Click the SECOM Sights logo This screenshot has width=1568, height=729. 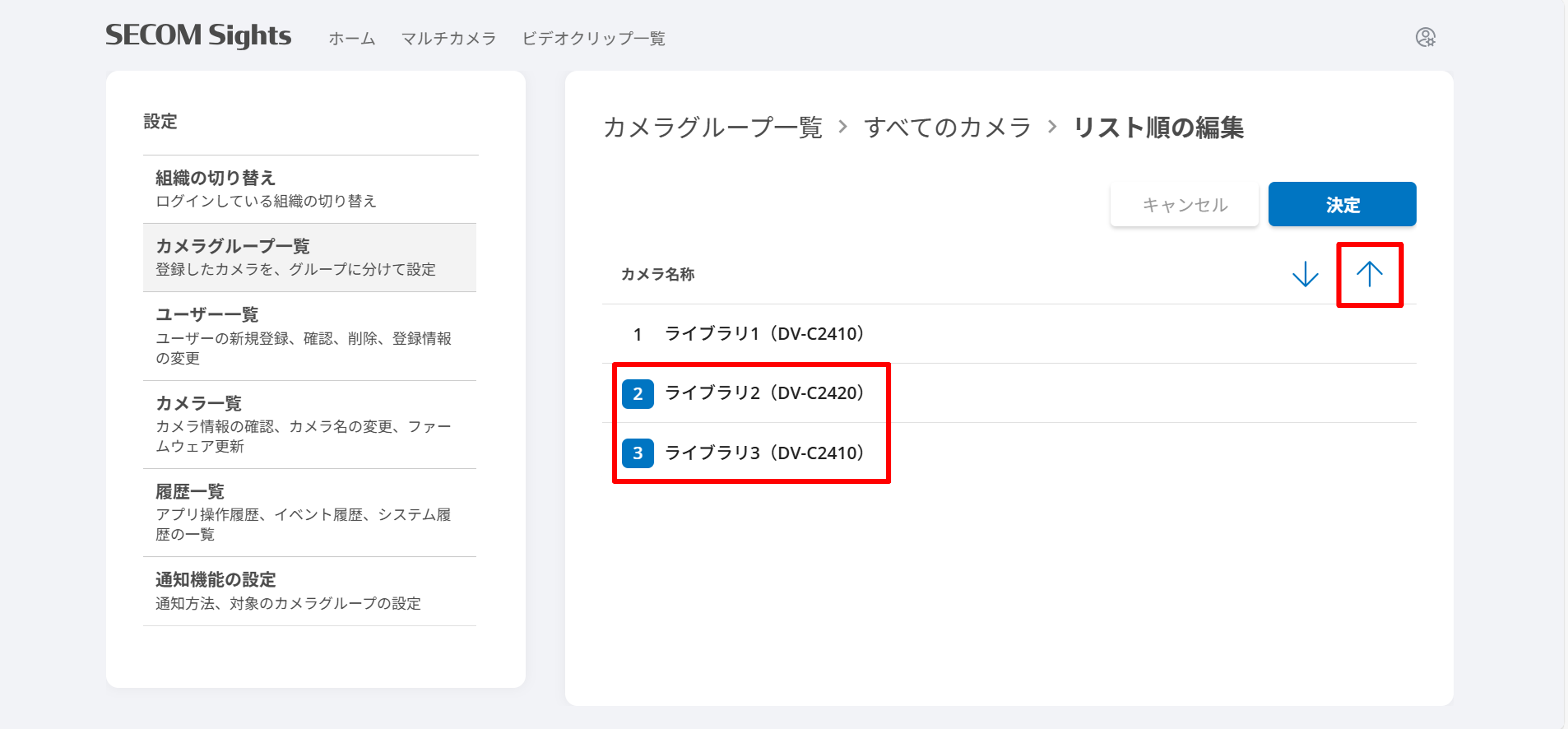[199, 35]
